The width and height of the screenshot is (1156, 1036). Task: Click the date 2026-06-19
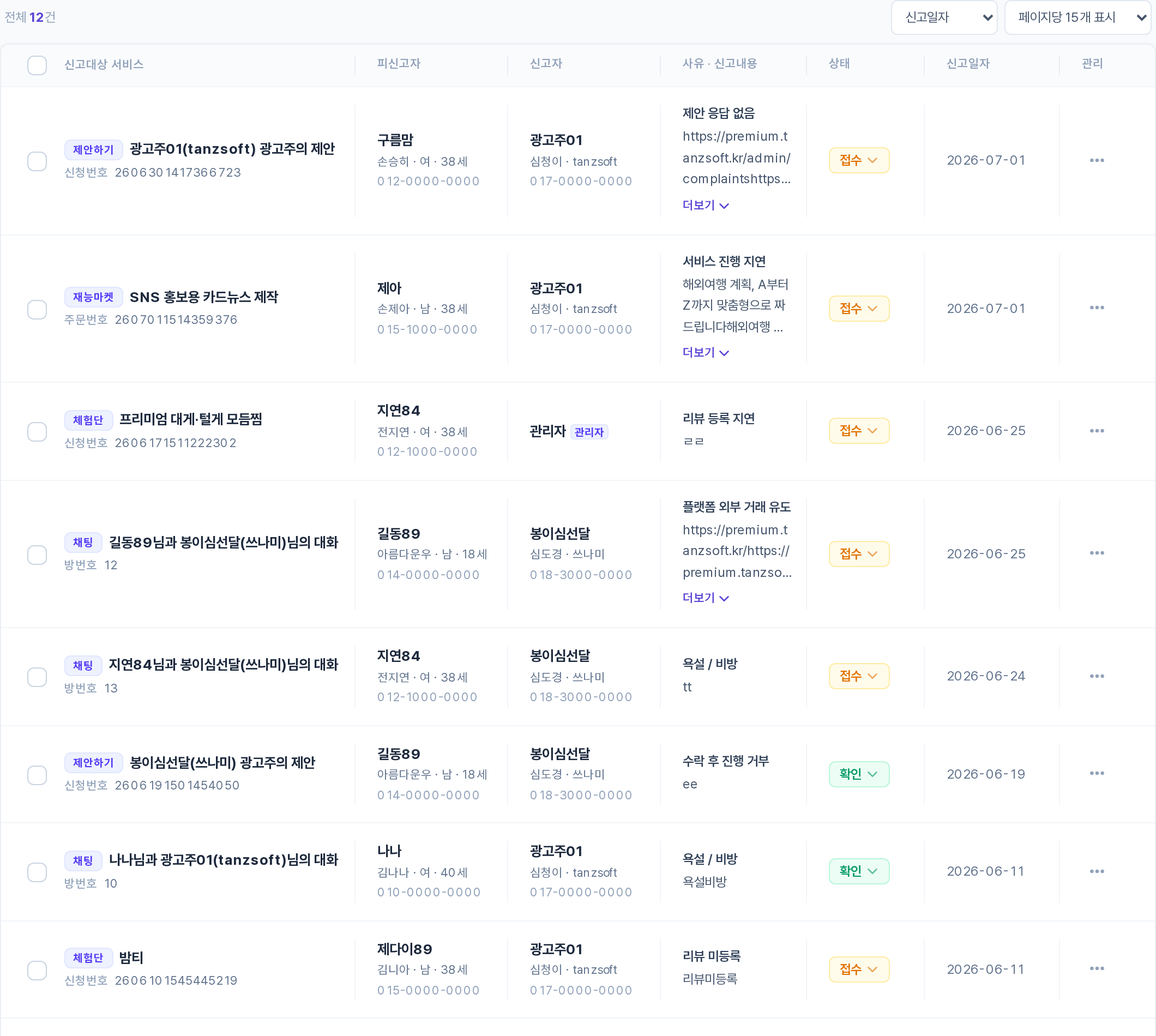tap(986, 774)
